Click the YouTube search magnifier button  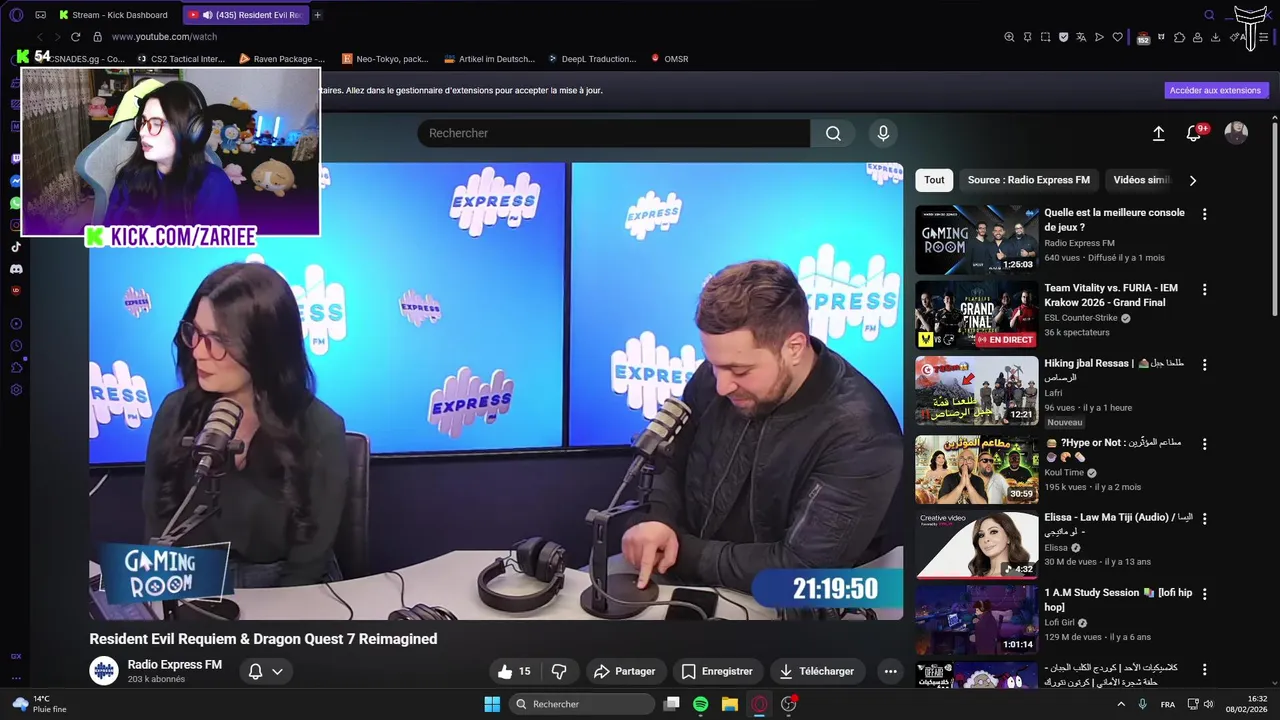point(833,133)
